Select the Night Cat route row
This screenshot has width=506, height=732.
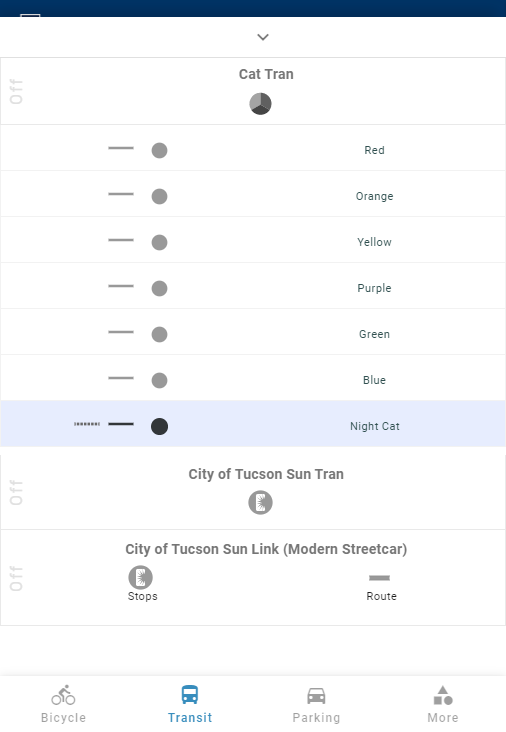click(x=253, y=424)
